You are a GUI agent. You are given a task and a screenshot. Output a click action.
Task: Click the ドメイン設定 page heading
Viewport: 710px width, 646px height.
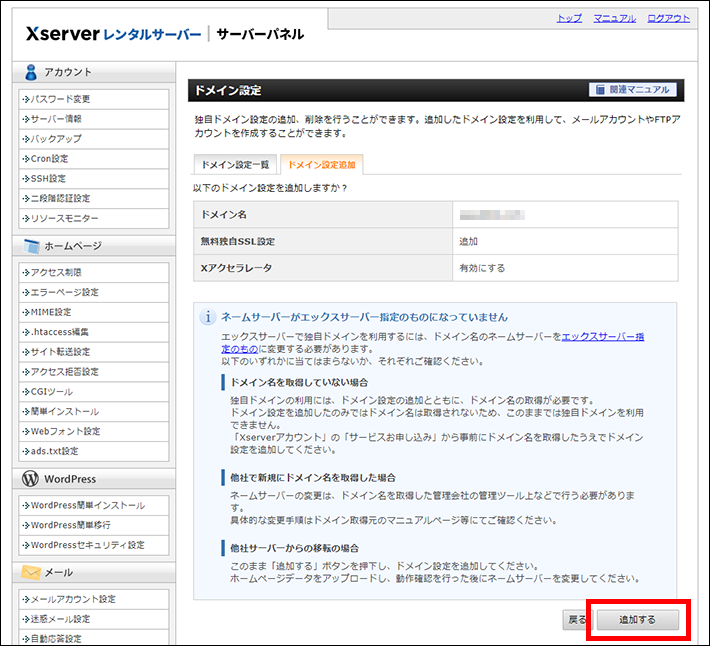[228, 90]
